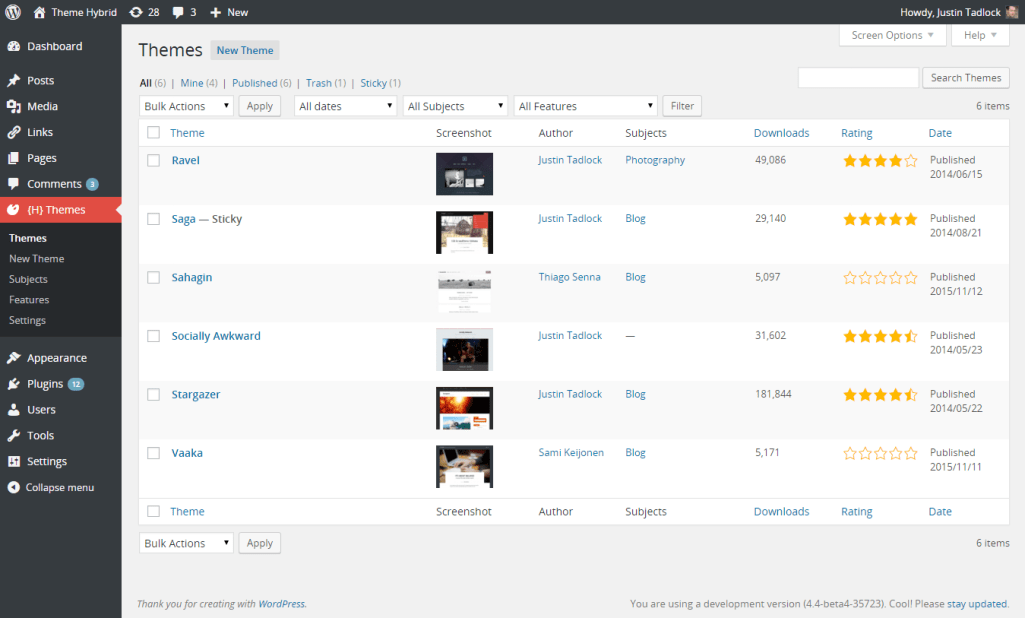
Task: Open the Subjects submenu item
Action: click(28, 279)
